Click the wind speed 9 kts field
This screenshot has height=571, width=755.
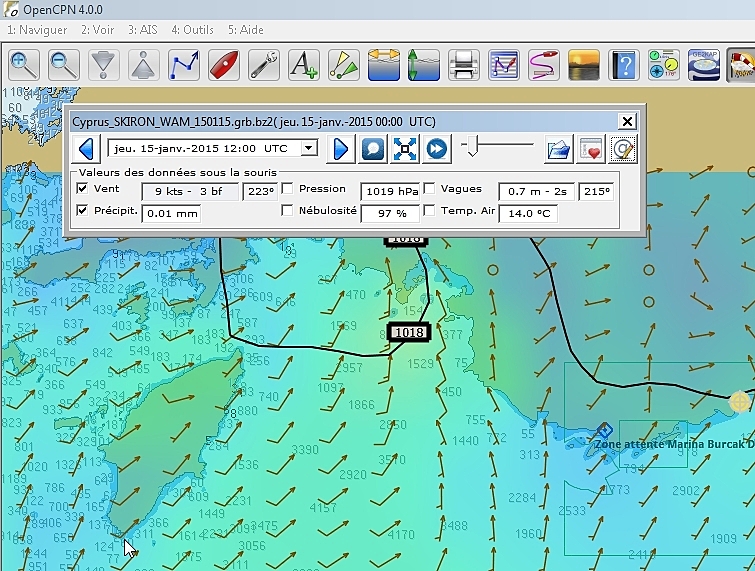click(190, 192)
